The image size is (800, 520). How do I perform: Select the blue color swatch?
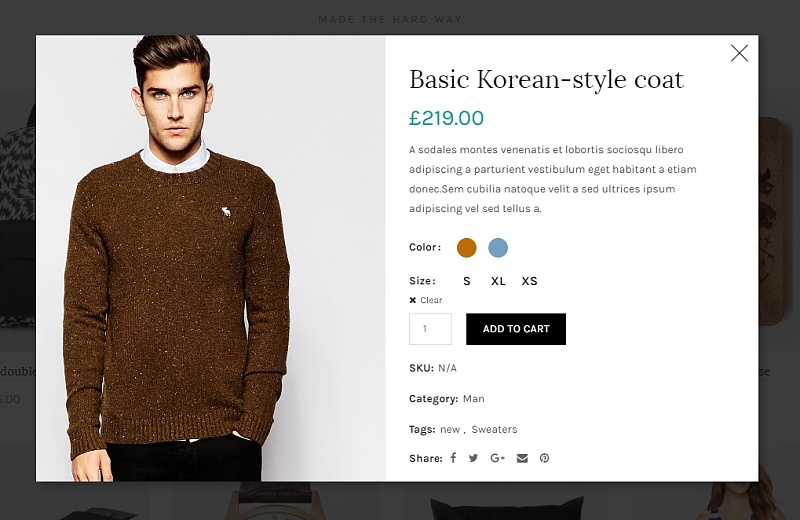tap(498, 248)
